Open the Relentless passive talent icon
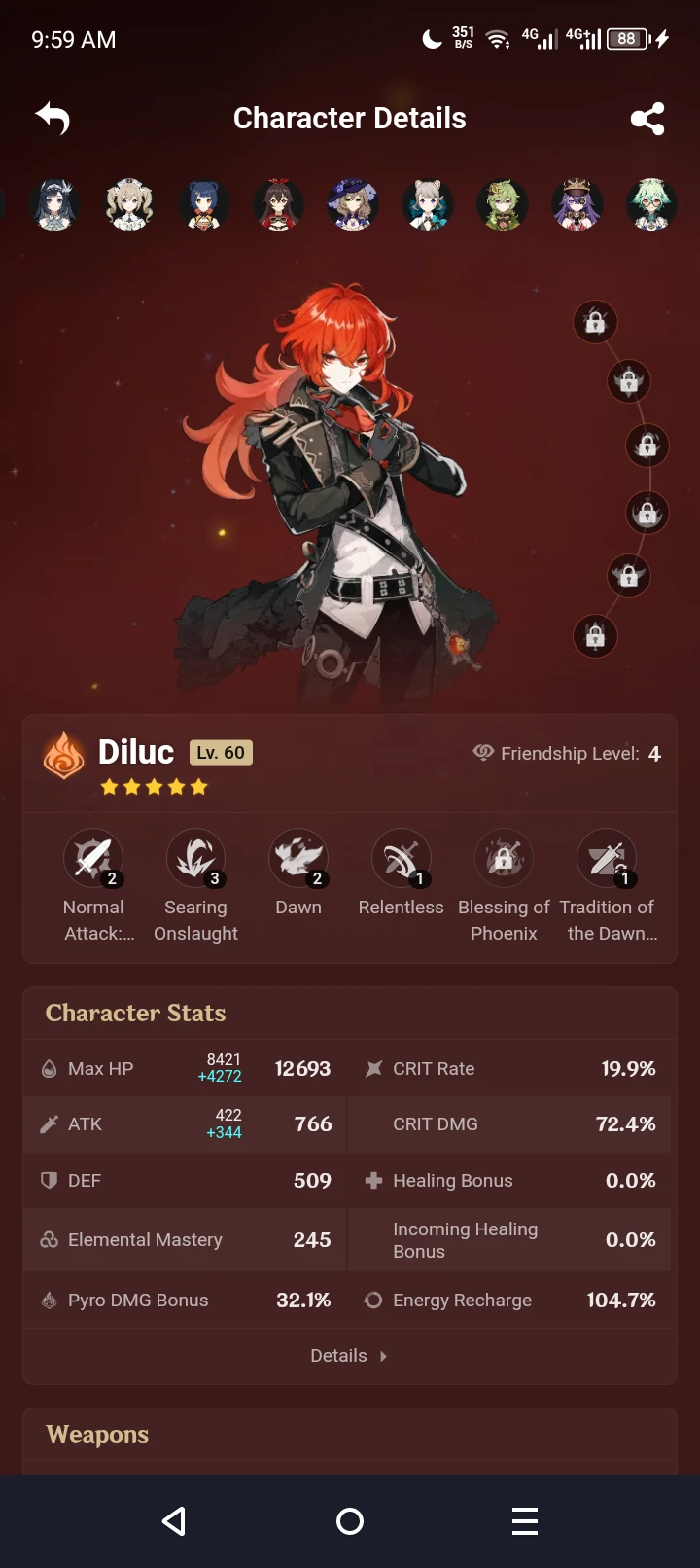The height and width of the screenshot is (1568, 700). [401, 858]
